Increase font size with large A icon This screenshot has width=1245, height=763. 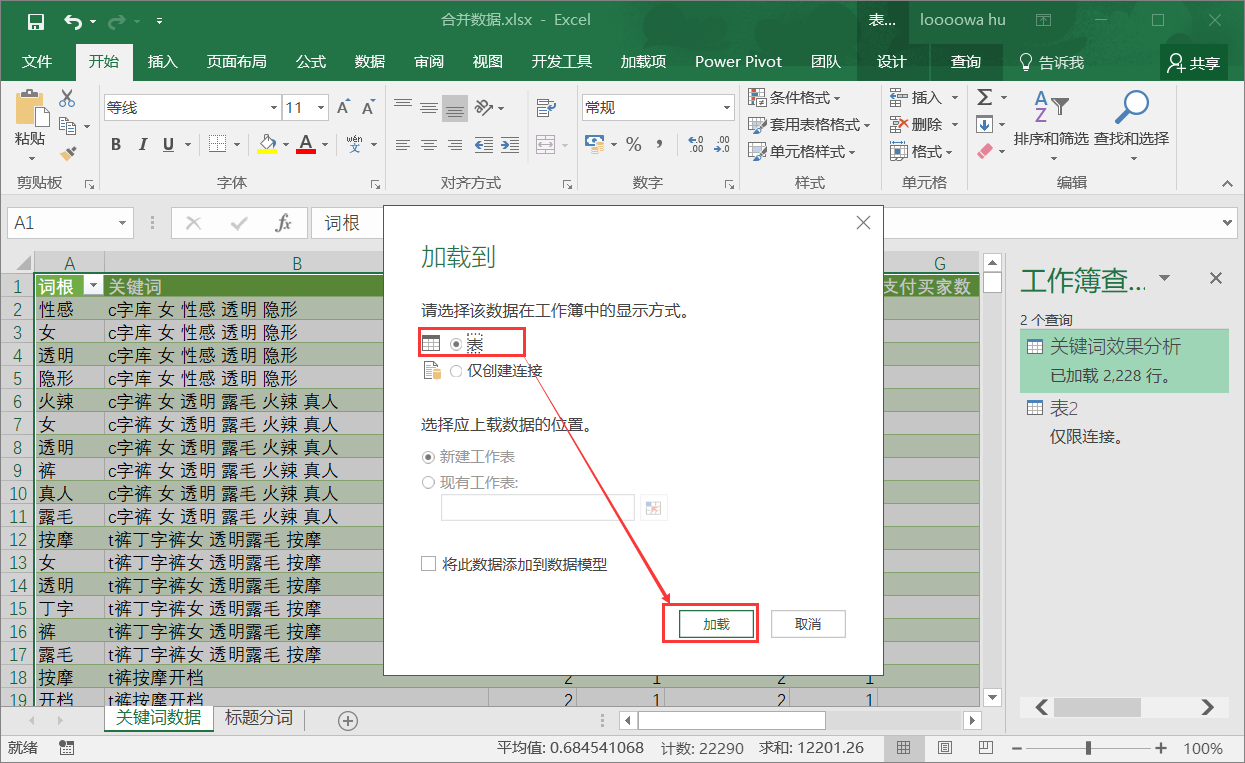point(343,107)
